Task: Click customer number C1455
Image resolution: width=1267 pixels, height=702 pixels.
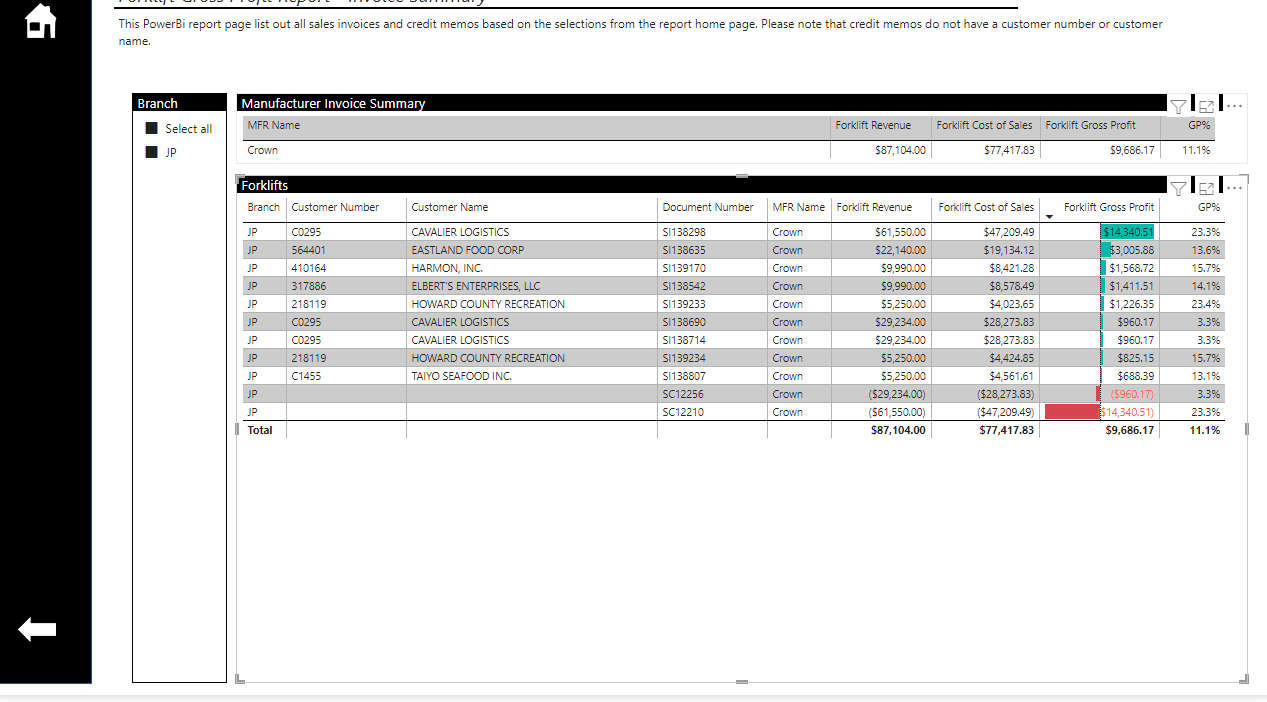Action: tap(305, 376)
